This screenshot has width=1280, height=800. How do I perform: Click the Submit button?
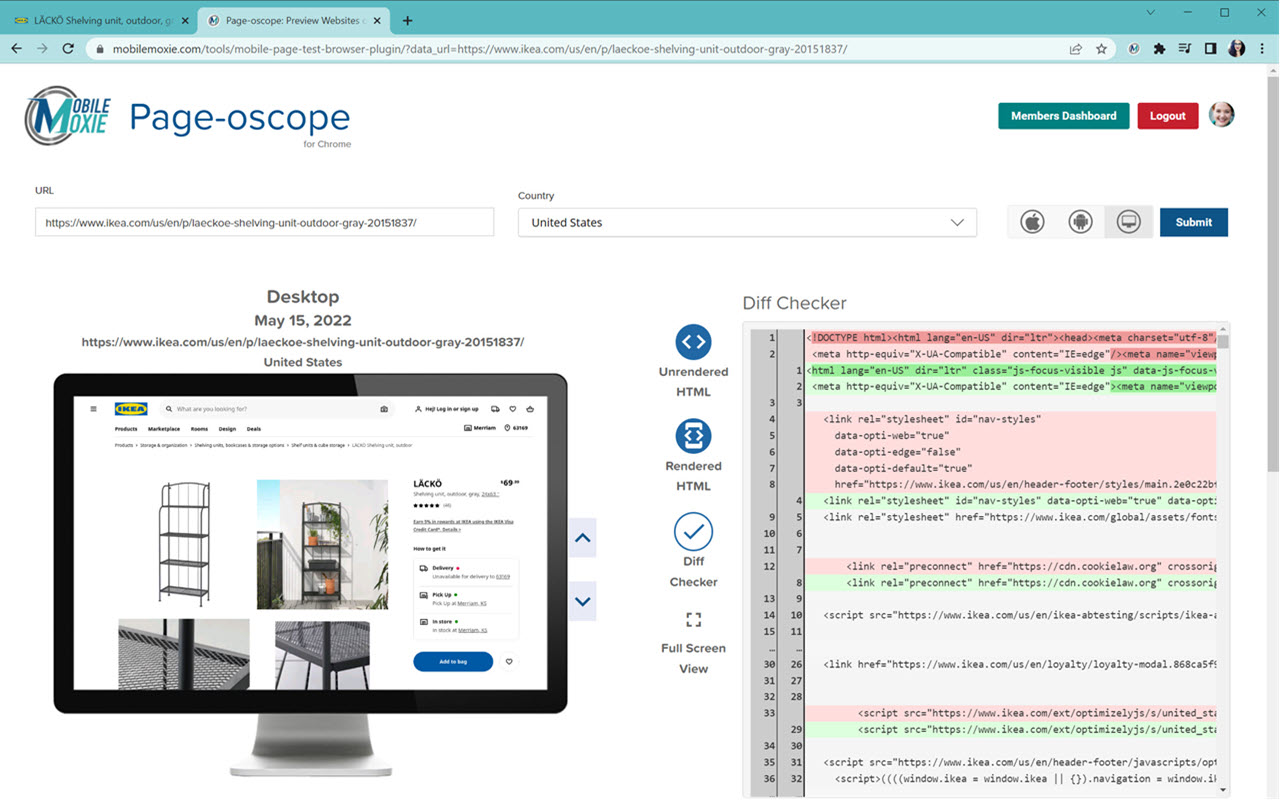click(x=1193, y=221)
